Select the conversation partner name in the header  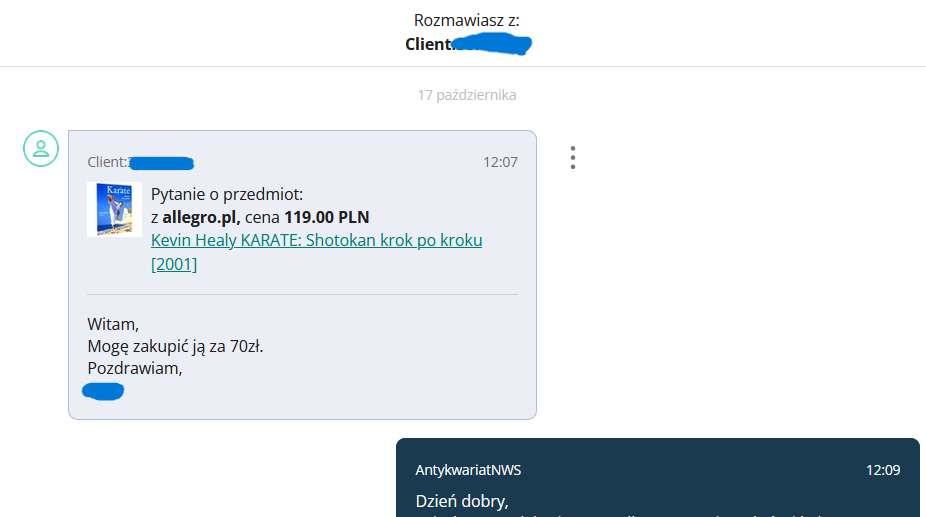pyautogui.click(x=468, y=44)
